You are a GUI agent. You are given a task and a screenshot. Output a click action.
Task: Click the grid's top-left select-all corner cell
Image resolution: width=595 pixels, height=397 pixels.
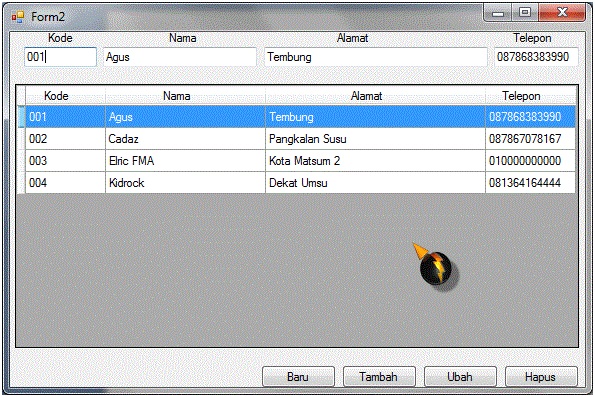coord(21,95)
